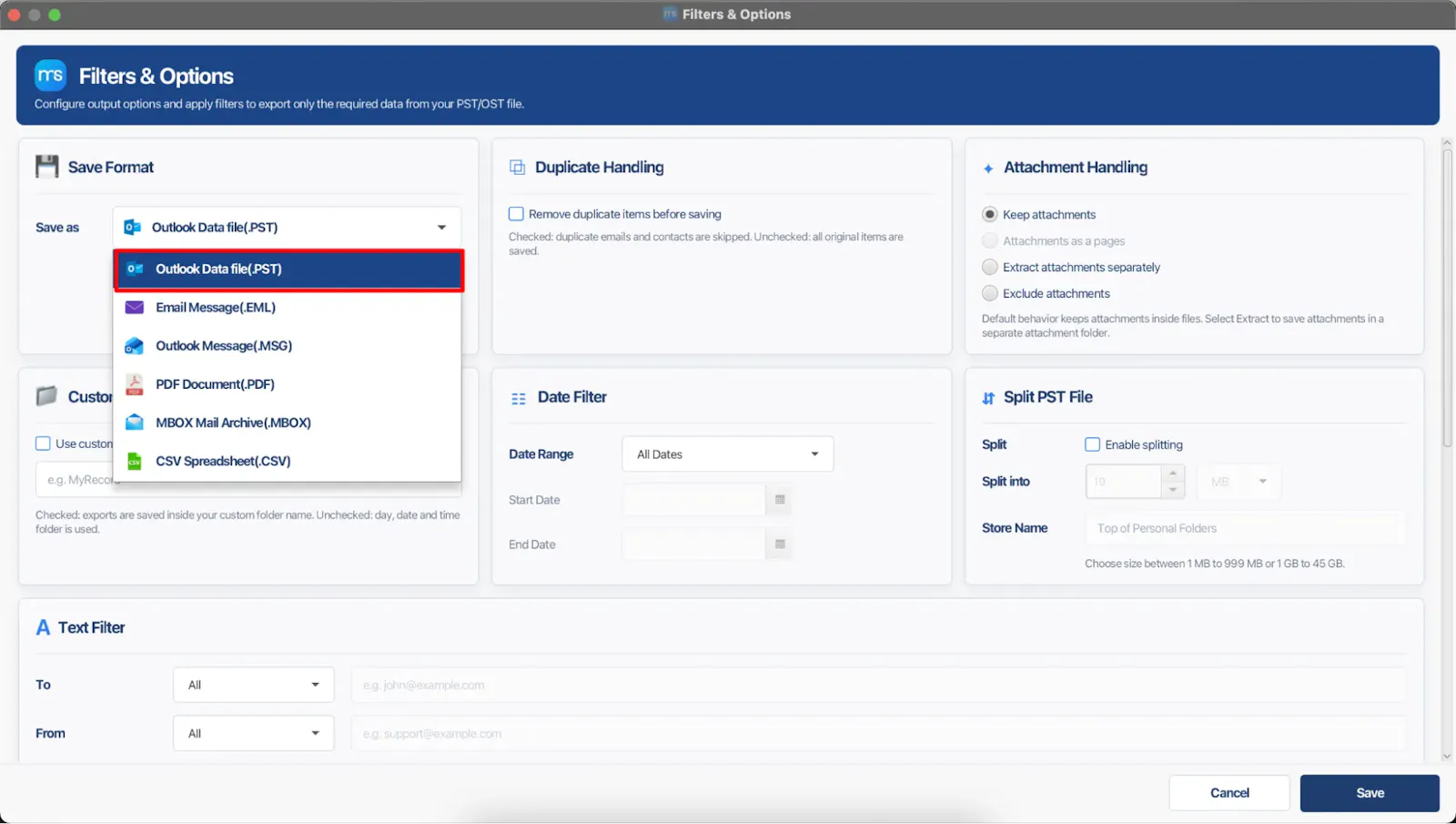Image resolution: width=1456 pixels, height=824 pixels.
Task: Click the Store Name input field
Action: 1245,528
